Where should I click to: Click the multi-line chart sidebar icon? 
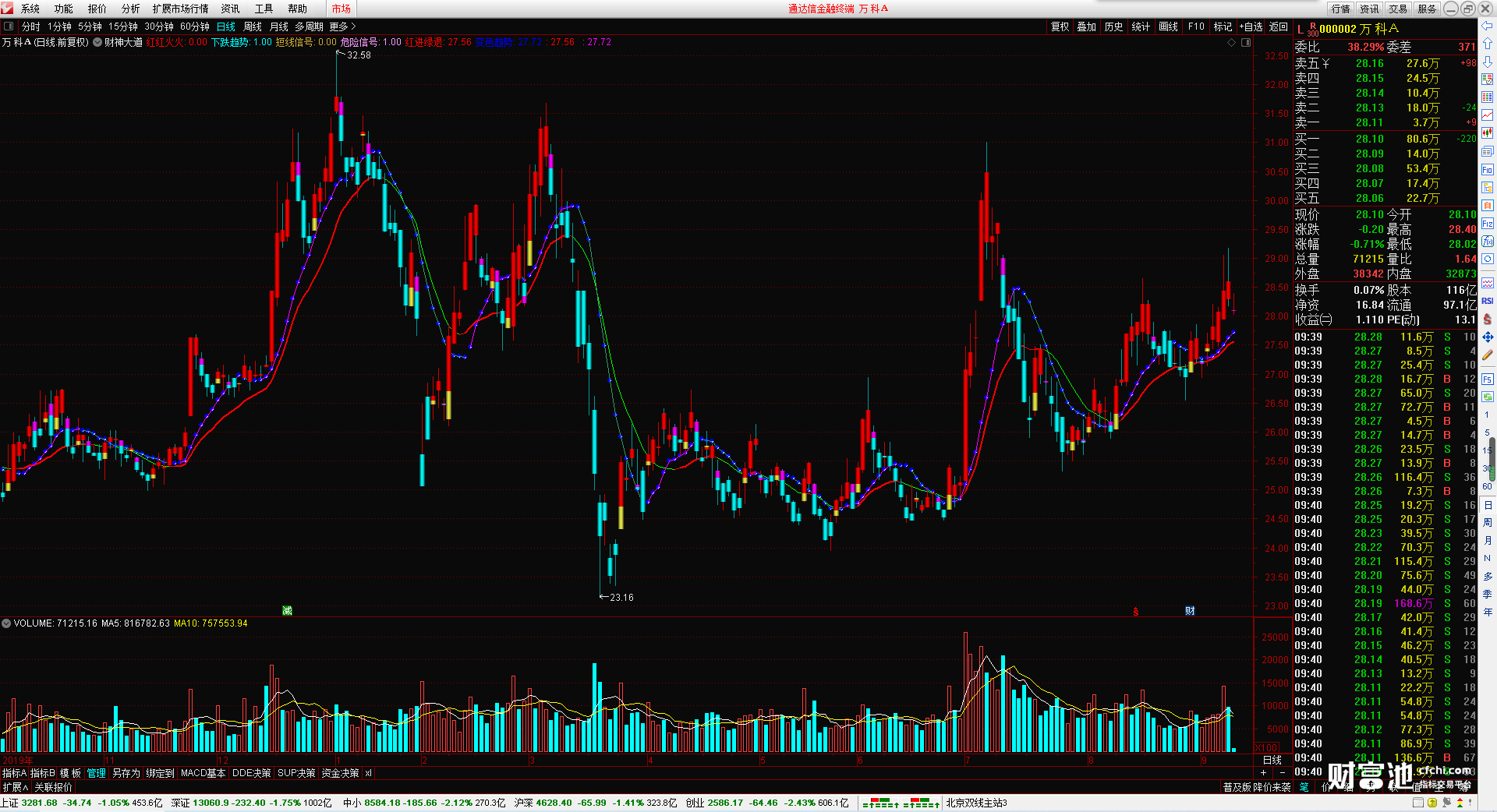pos(1488,283)
